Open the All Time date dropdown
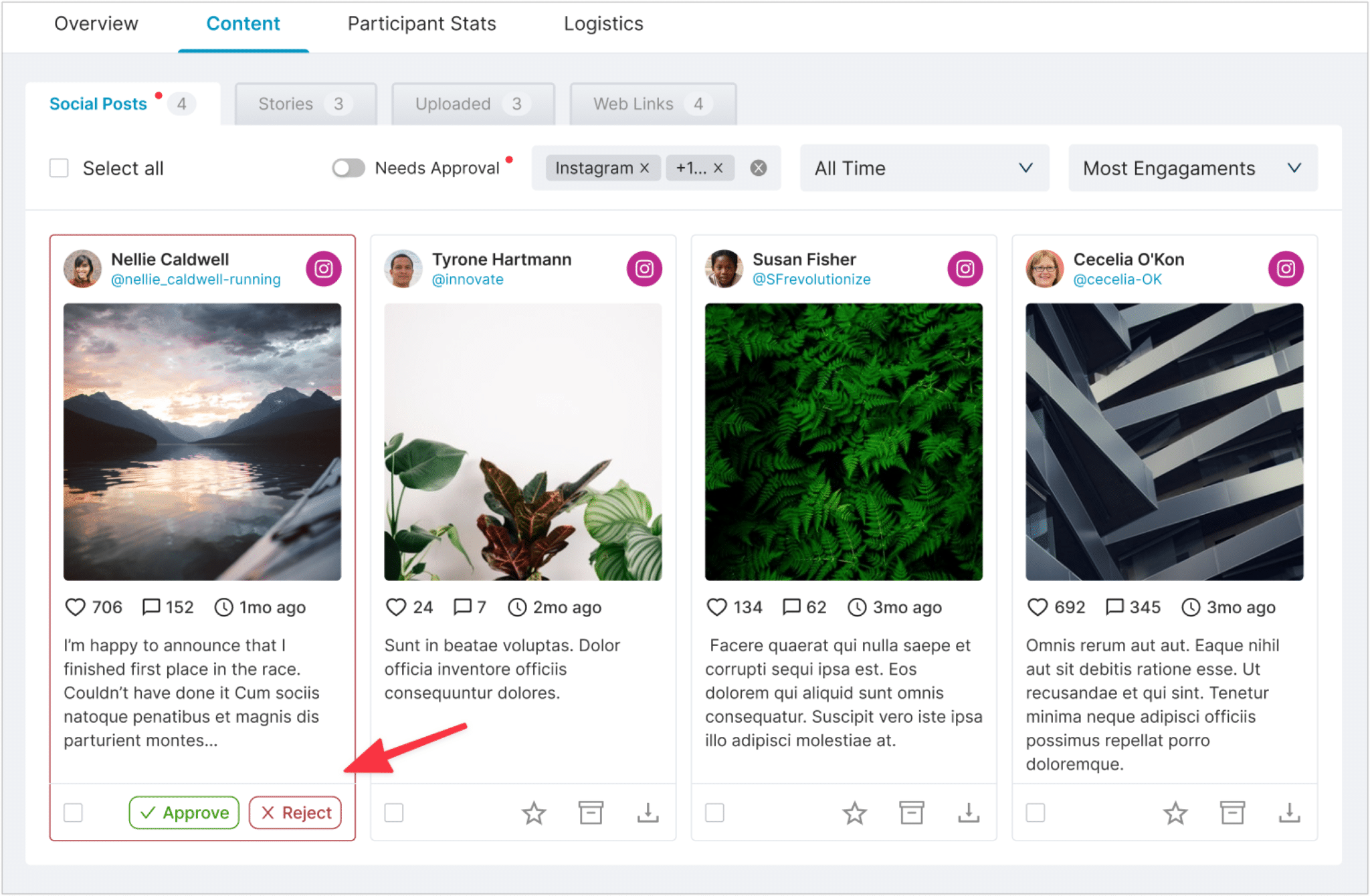Image resolution: width=1370 pixels, height=896 pixels. click(x=924, y=169)
